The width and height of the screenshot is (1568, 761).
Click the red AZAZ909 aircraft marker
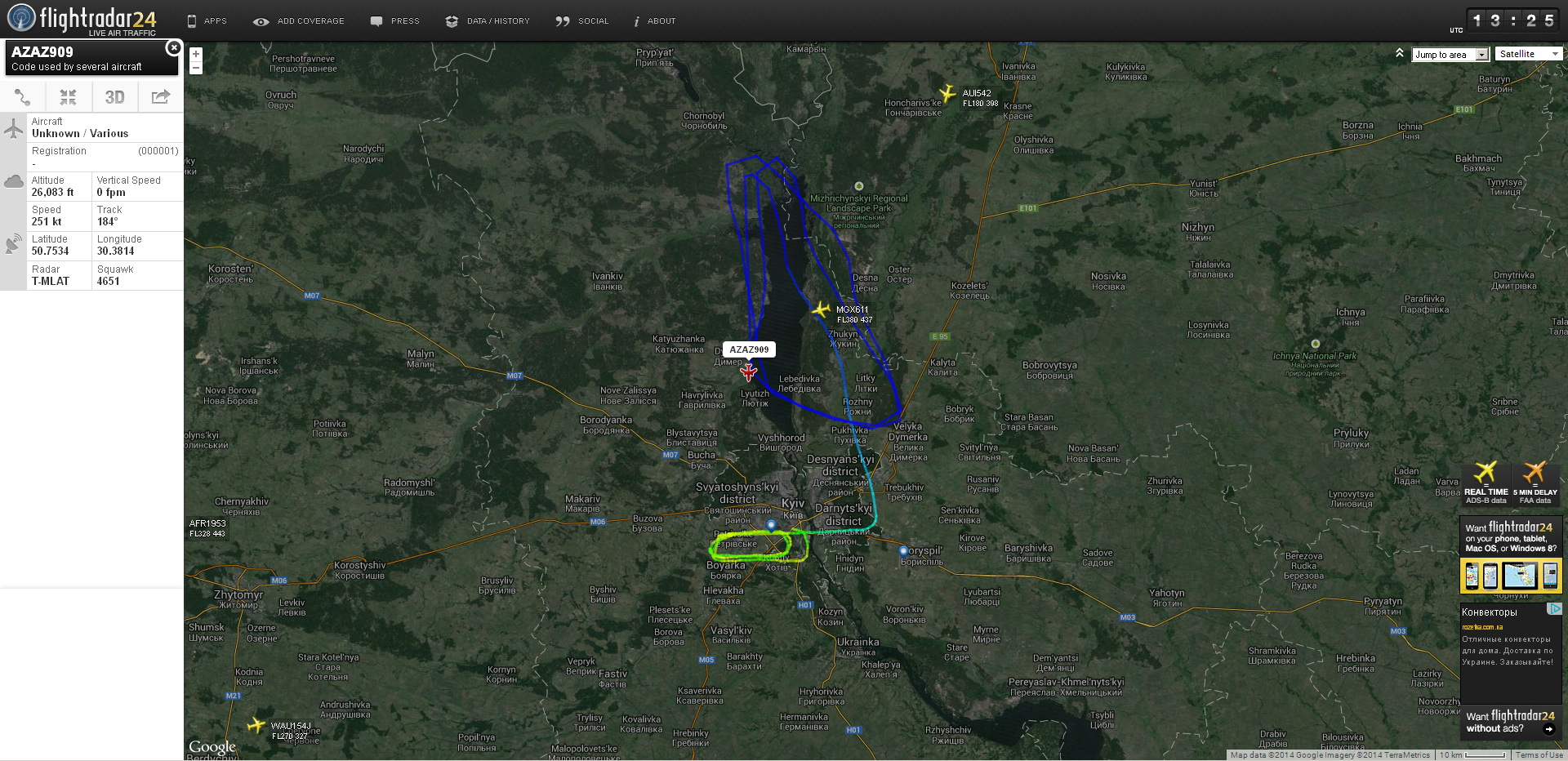tap(748, 372)
